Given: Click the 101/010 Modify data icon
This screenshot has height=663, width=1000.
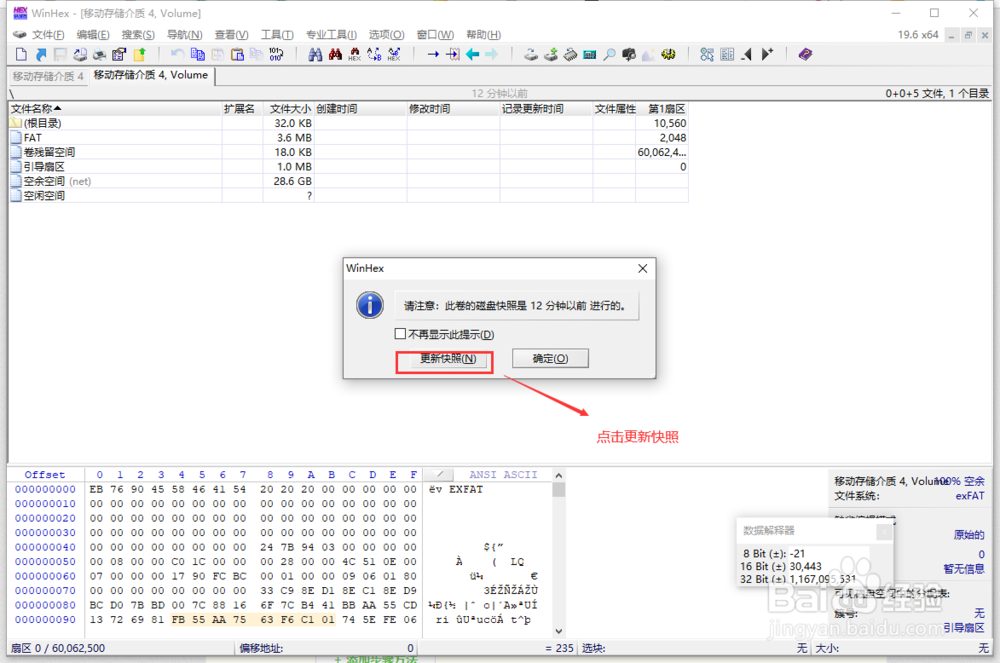Looking at the screenshot, I should (x=276, y=54).
